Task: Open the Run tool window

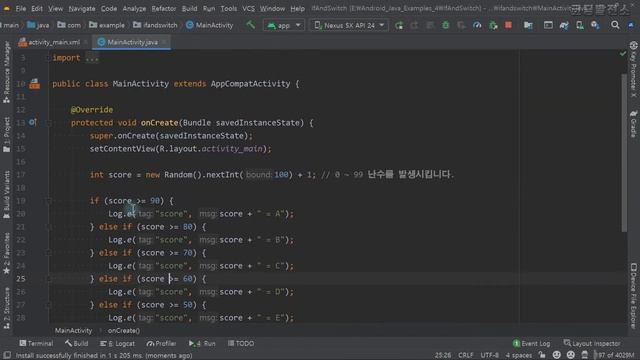Action: point(202,343)
